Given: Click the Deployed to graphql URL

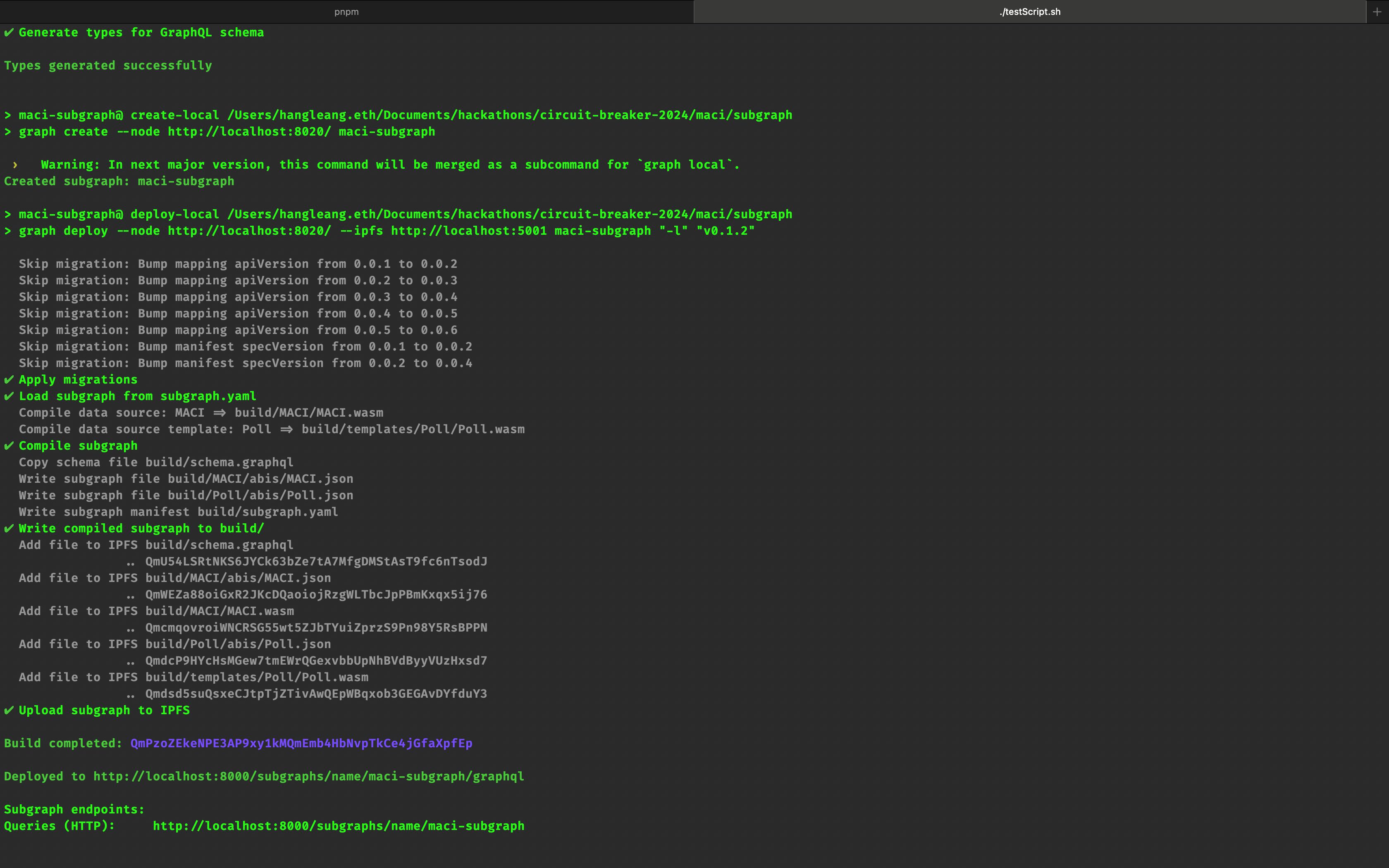Looking at the screenshot, I should click(x=309, y=776).
